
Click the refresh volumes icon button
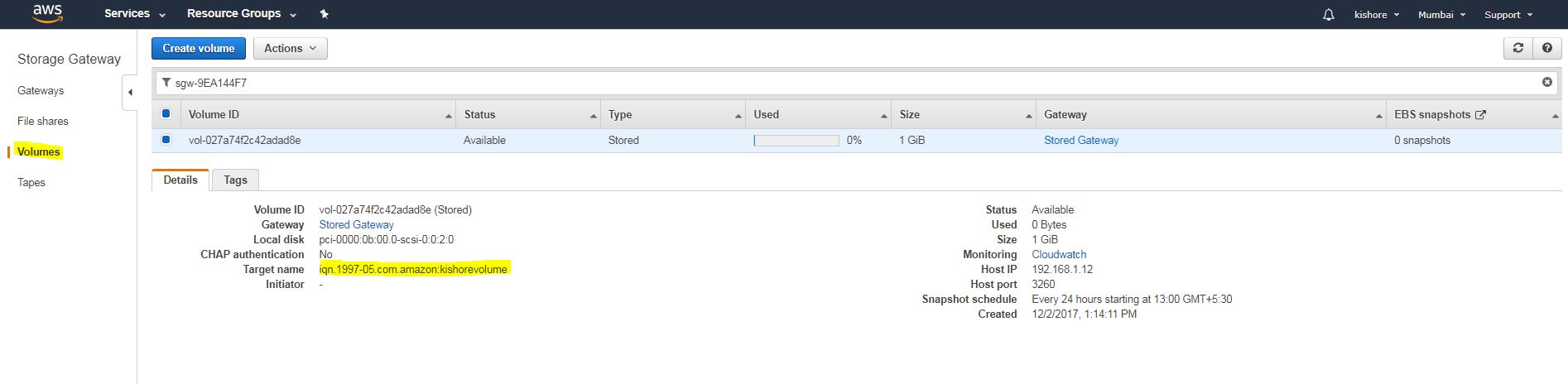pos(1518,48)
